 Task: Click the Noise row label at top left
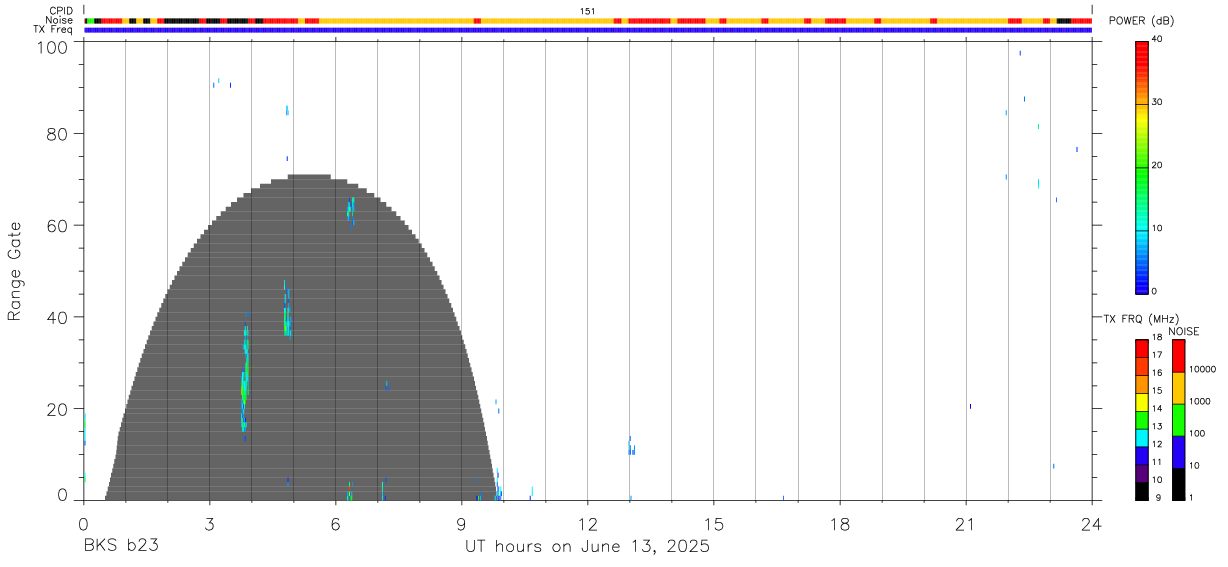pos(59,20)
